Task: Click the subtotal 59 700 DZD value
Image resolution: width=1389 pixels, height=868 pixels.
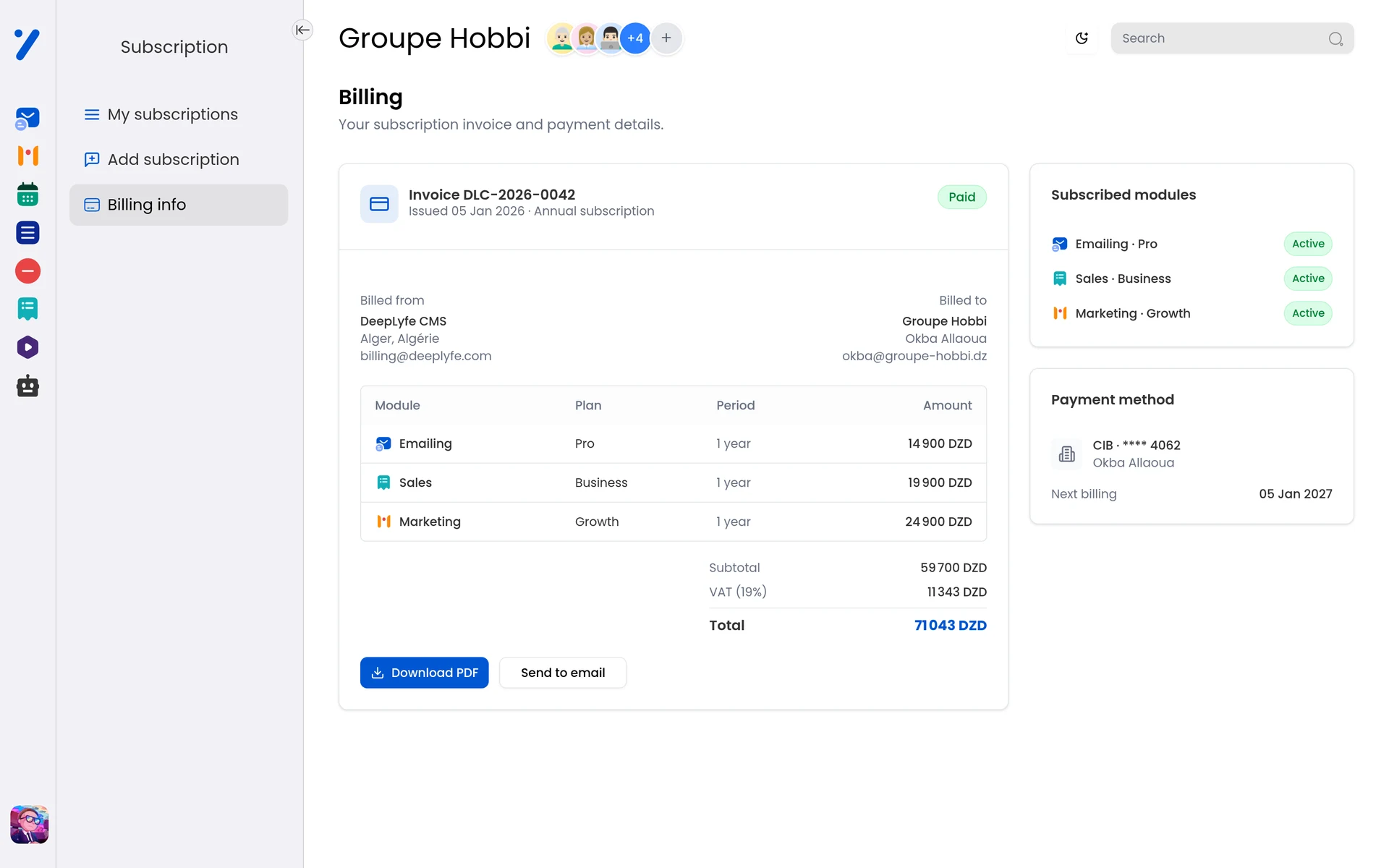Action: [953, 568]
